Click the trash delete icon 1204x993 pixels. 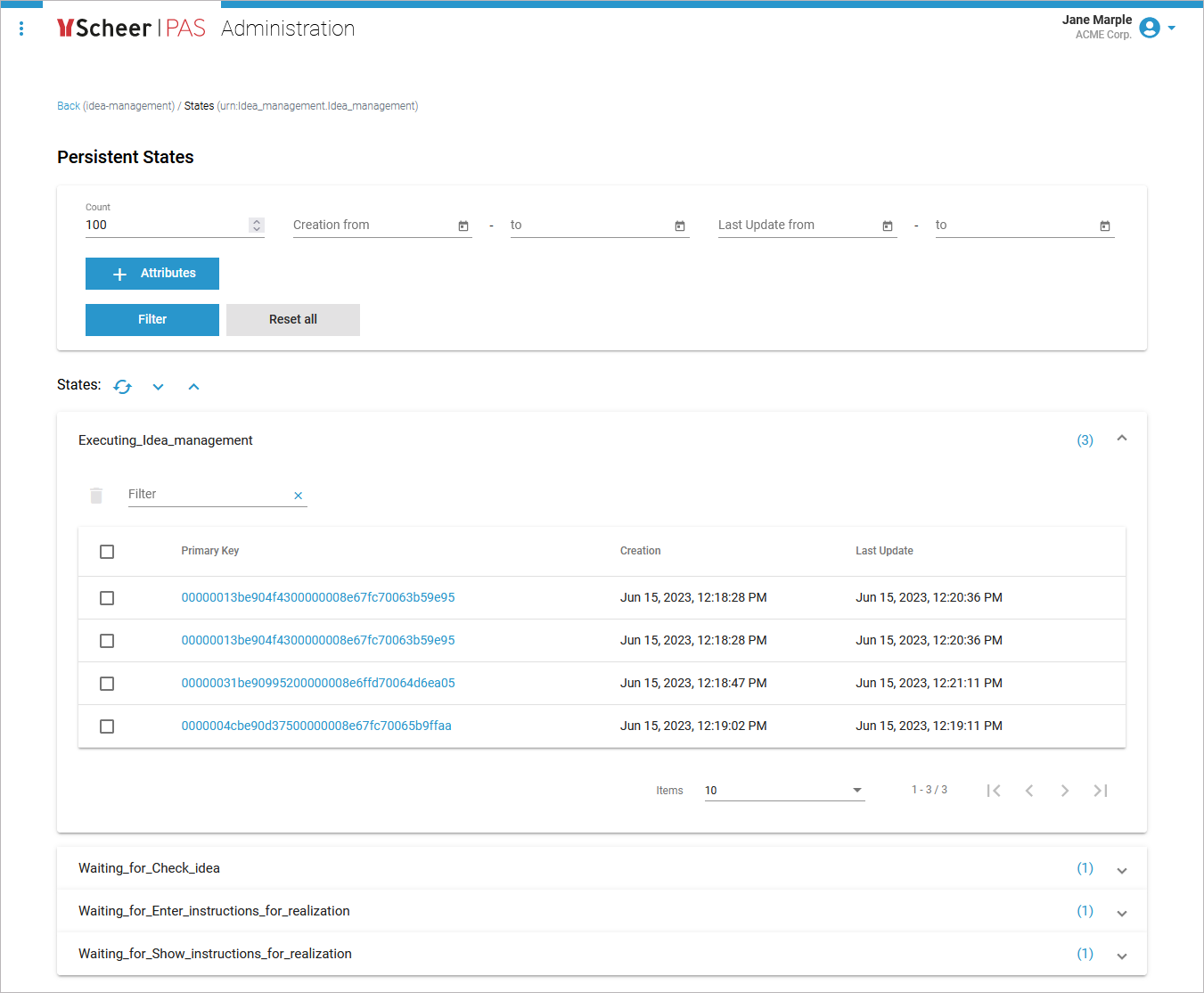point(96,496)
